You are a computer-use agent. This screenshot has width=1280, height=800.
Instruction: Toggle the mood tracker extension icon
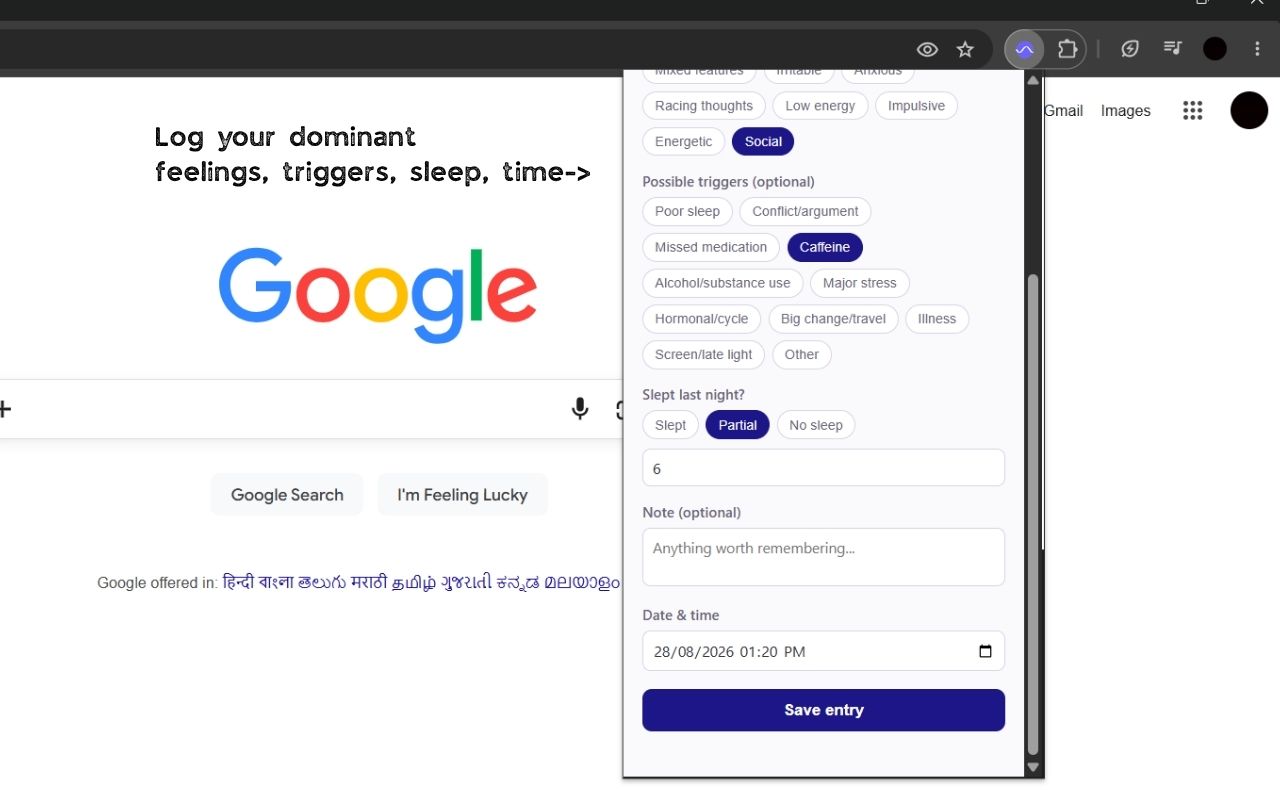tap(1024, 49)
